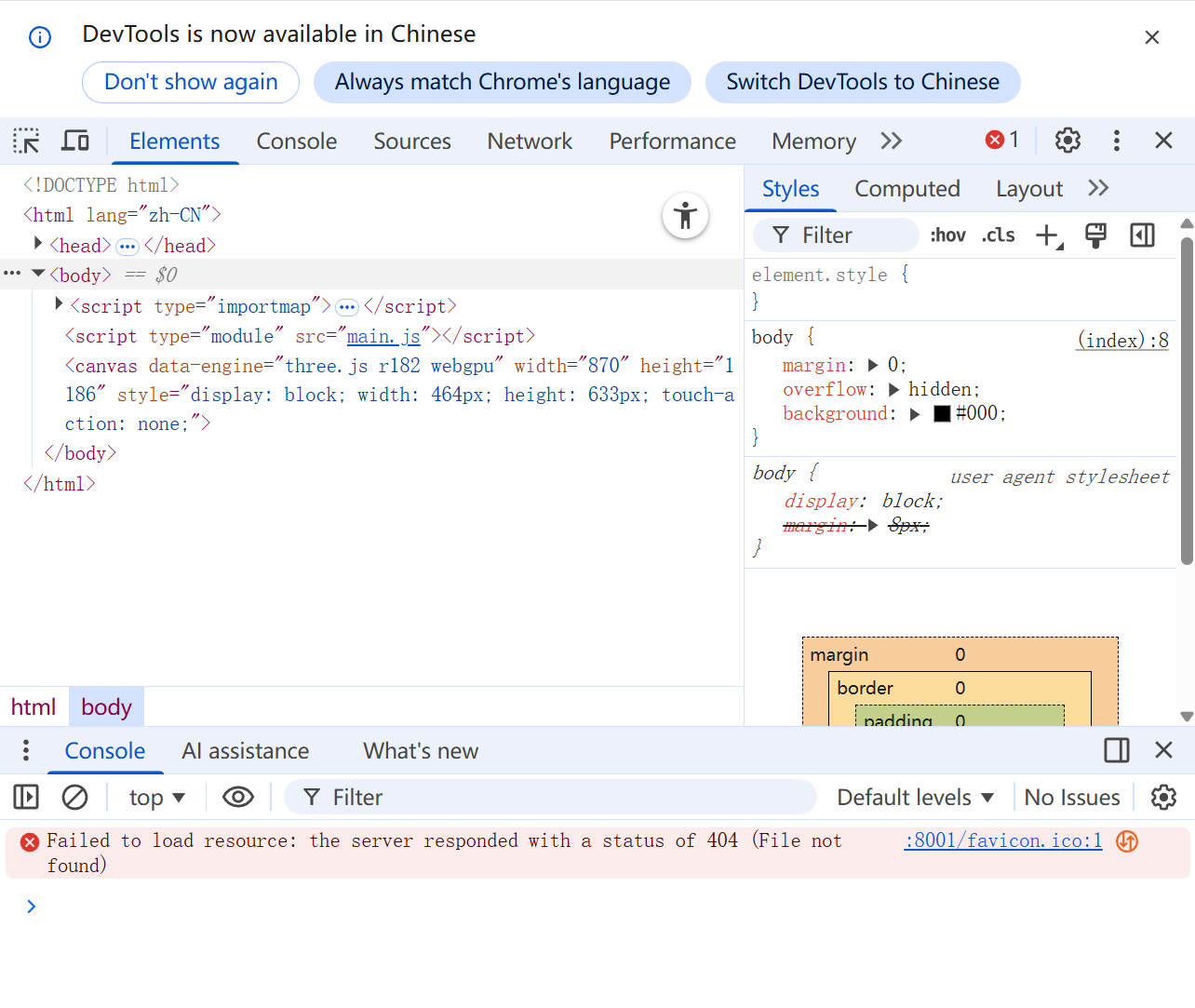The image size is (1195, 1008).
Task: Collapse the body element node
Action: click(x=38, y=274)
